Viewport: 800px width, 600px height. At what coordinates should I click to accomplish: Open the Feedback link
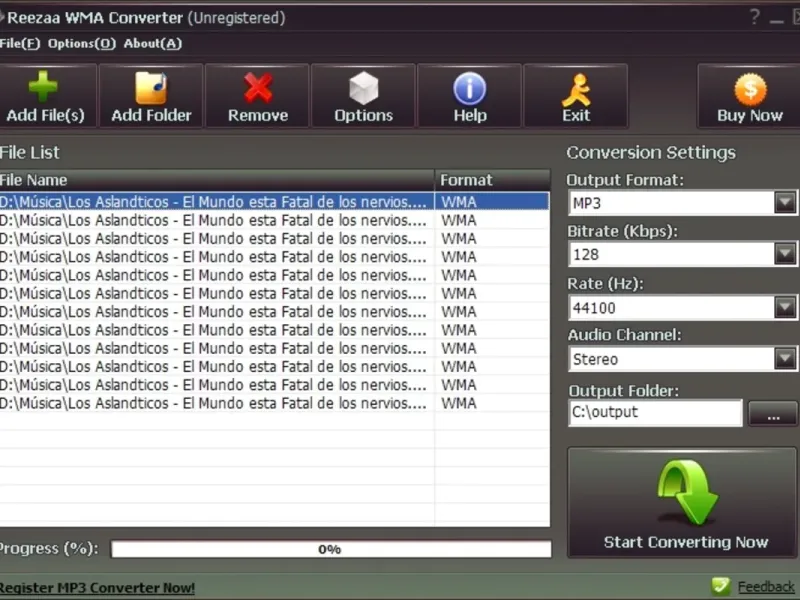766,587
